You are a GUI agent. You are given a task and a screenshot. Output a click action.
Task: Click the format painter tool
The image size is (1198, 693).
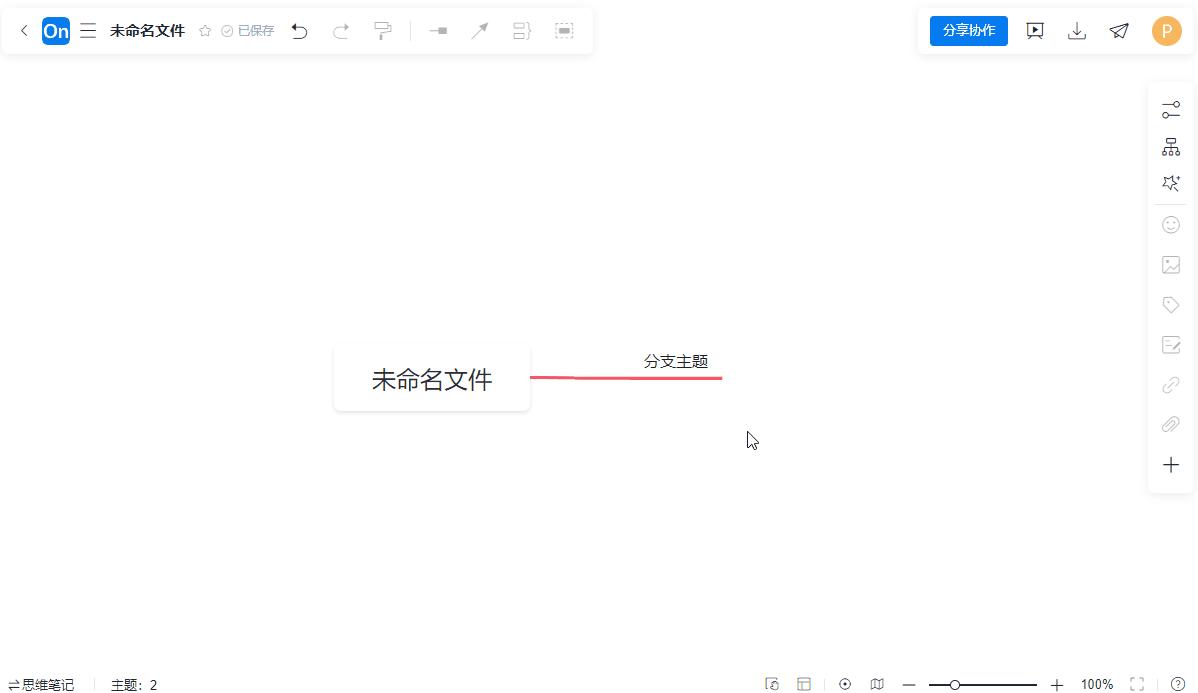[x=383, y=31]
